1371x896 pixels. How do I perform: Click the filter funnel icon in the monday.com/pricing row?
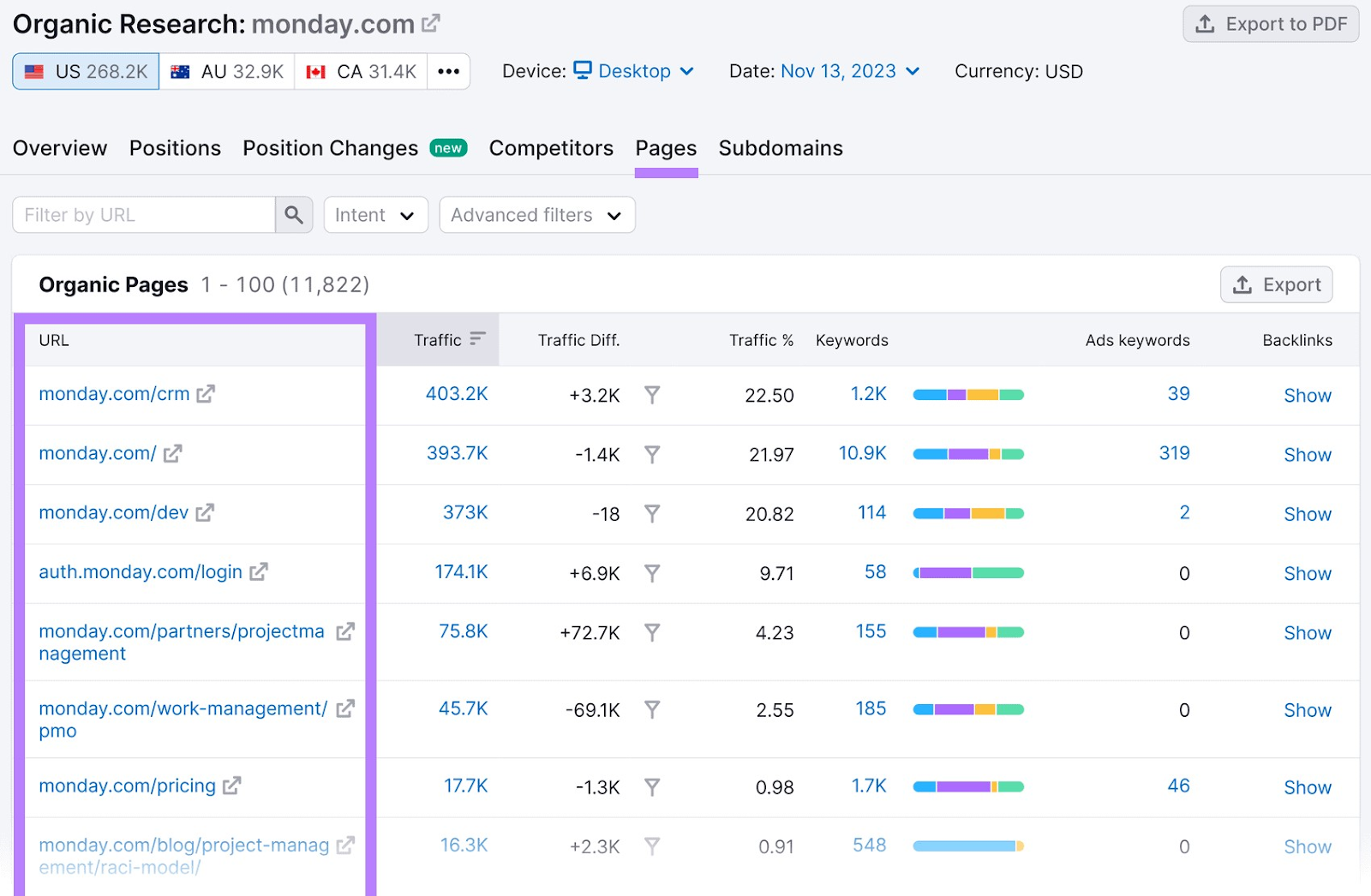[x=652, y=786]
